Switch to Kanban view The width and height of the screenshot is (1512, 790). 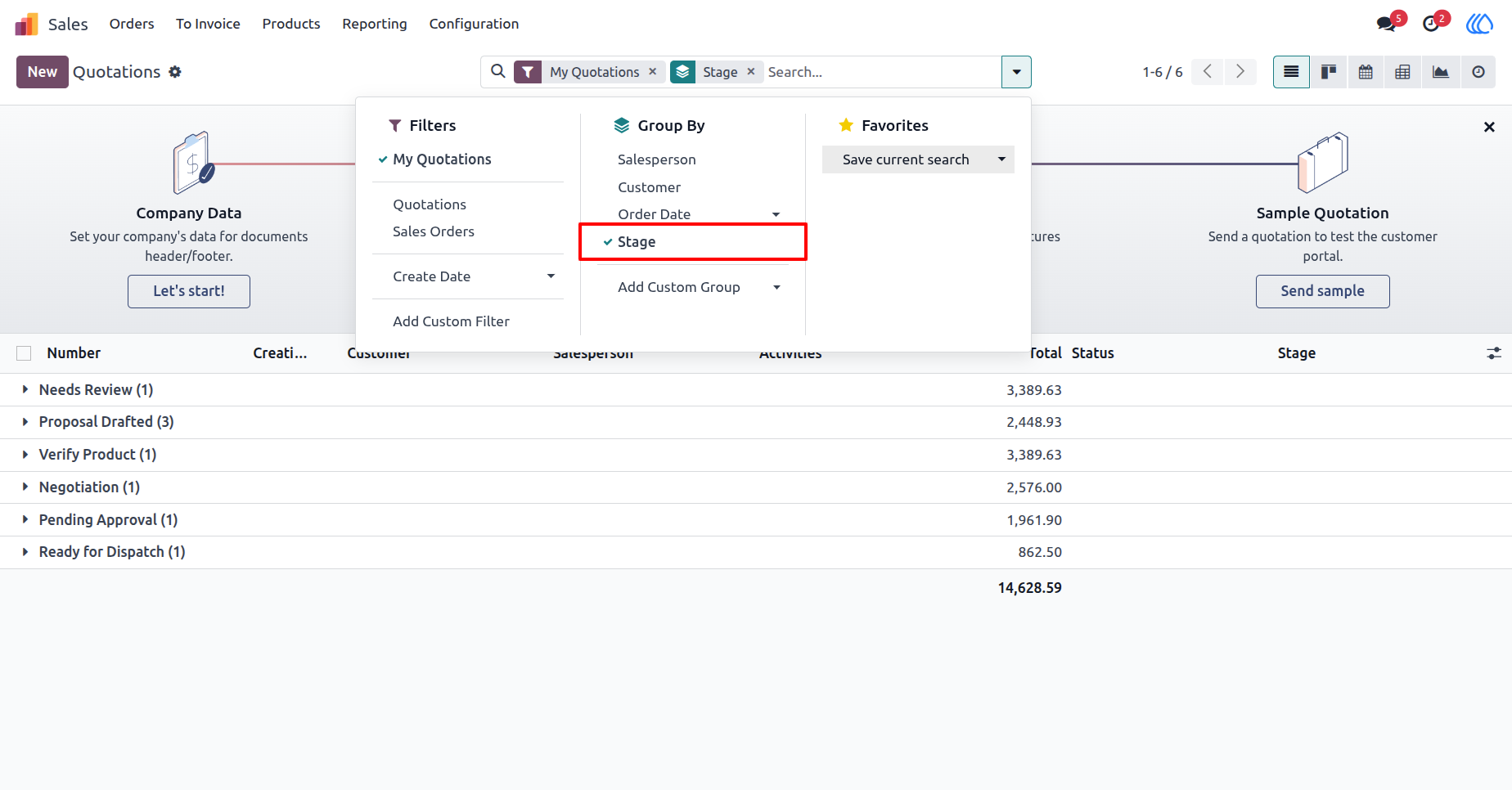click(x=1329, y=72)
